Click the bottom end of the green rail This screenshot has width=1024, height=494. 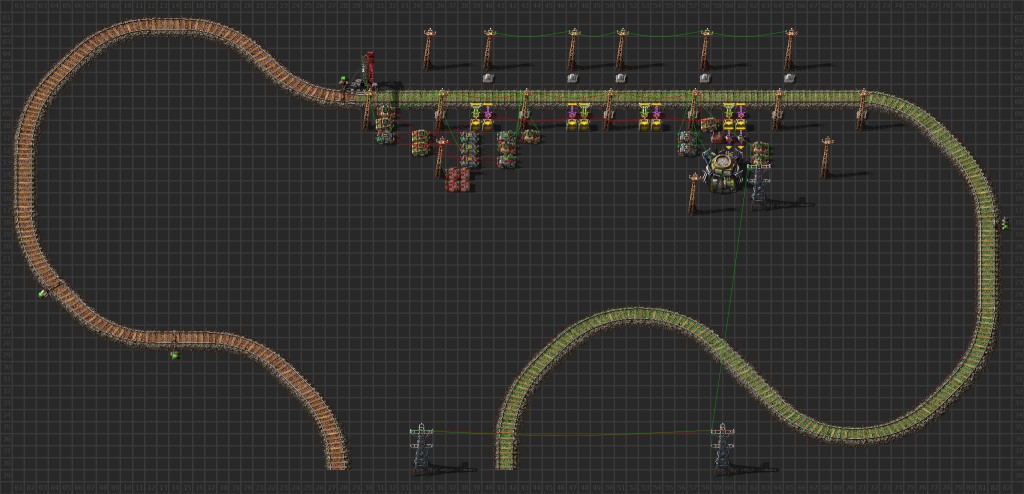[x=507, y=460]
